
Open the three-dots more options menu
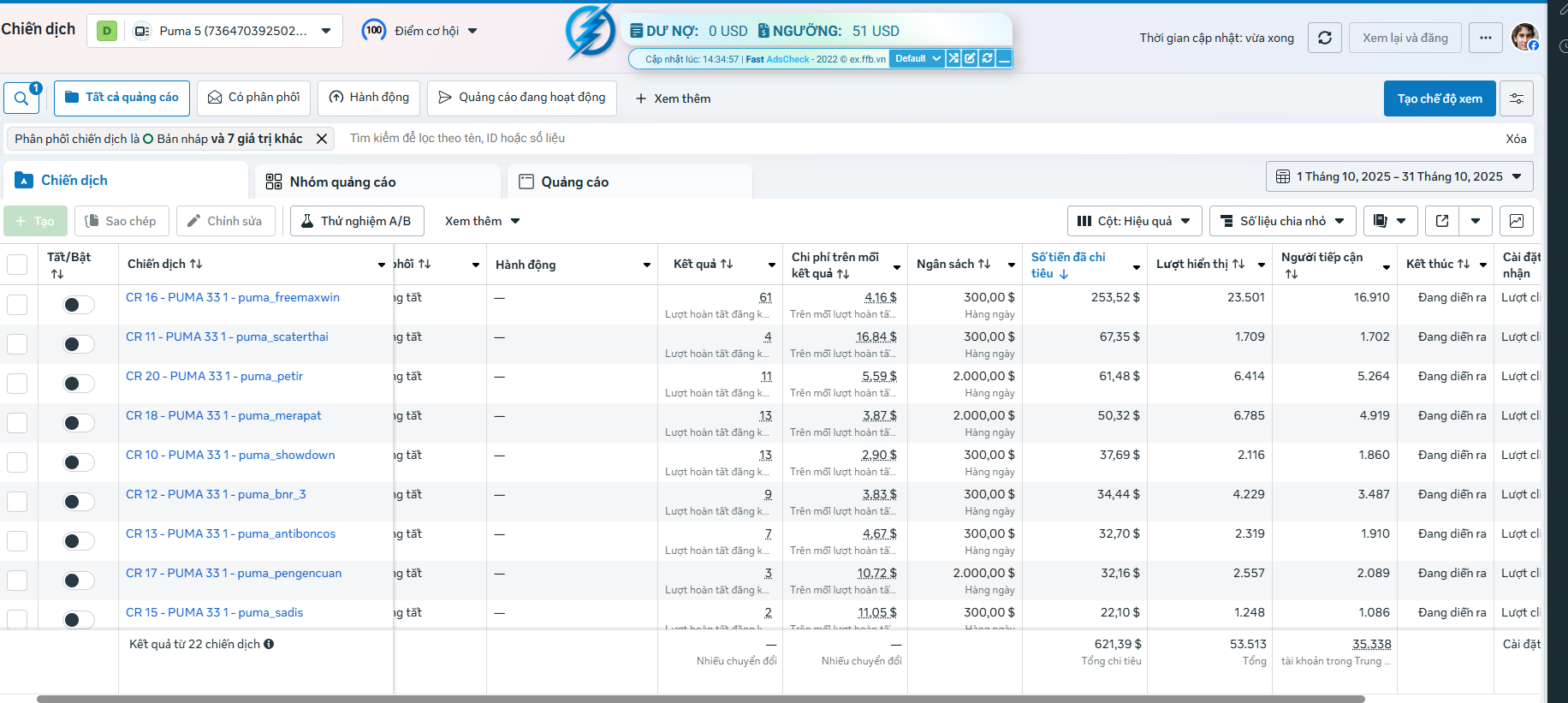pyautogui.click(x=1486, y=38)
